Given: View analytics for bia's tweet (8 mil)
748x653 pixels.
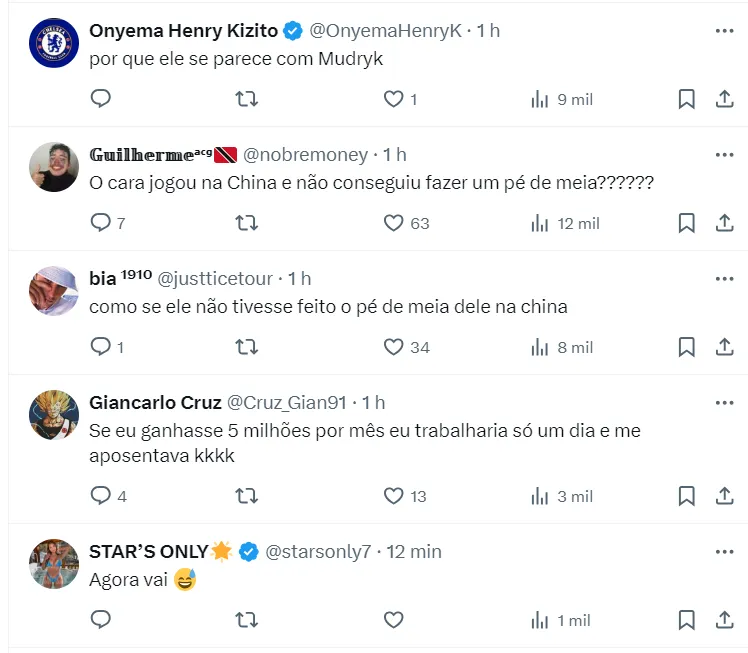Looking at the screenshot, I should point(564,347).
